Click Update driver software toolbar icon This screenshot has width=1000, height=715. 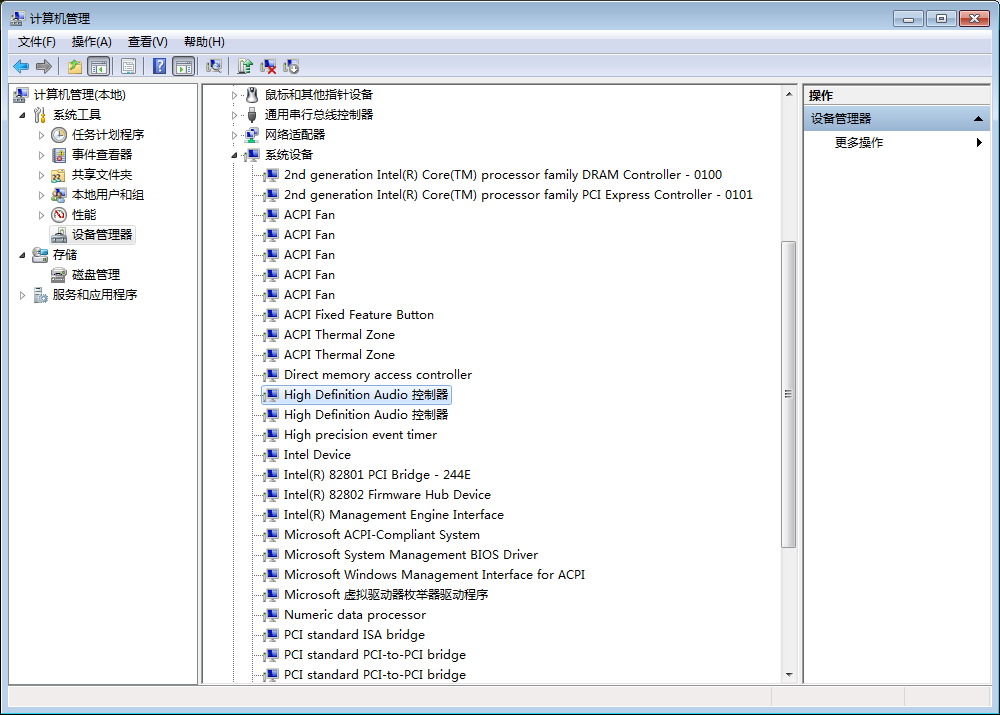tap(245, 66)
